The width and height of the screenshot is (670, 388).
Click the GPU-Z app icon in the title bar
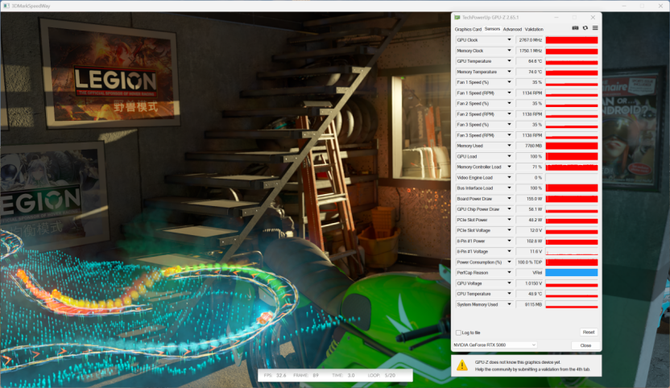(x=457, y=18)
